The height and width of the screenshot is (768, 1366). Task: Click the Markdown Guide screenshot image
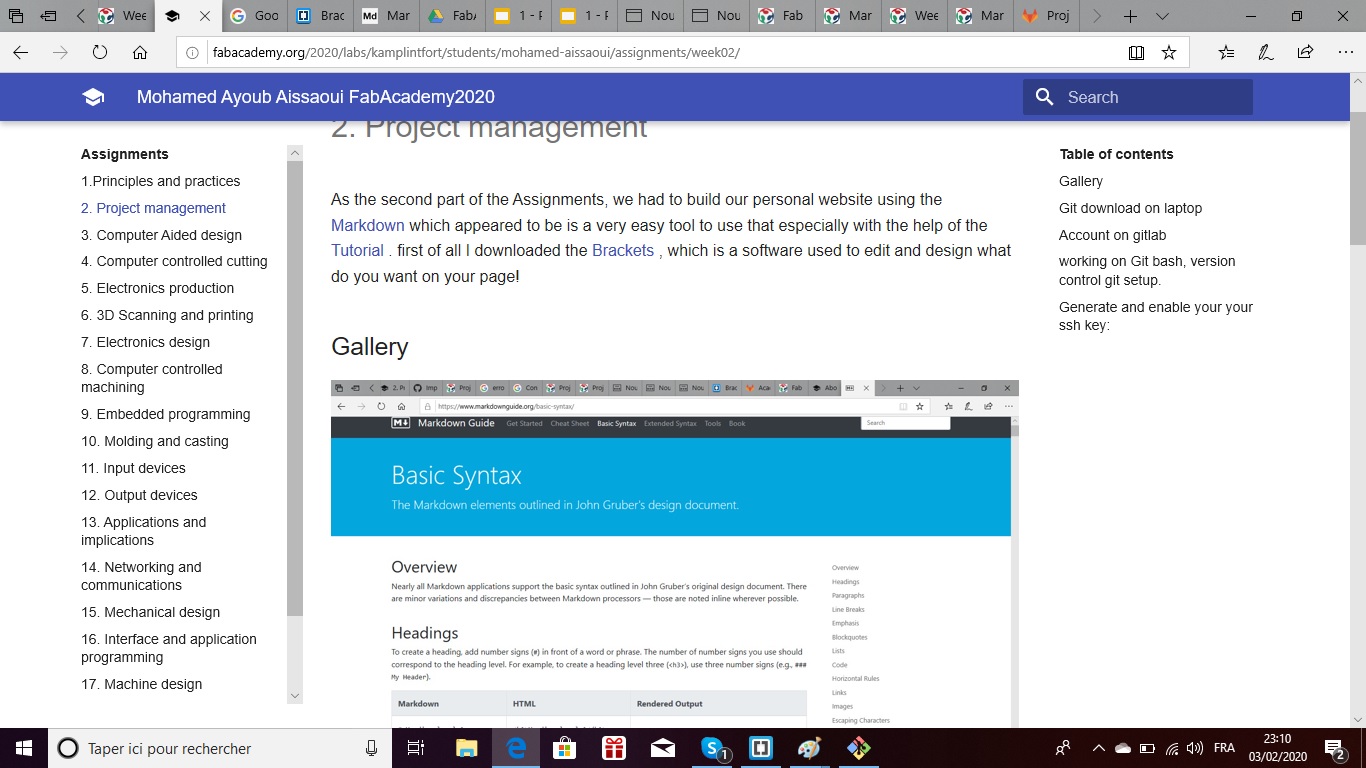[675, 553]
